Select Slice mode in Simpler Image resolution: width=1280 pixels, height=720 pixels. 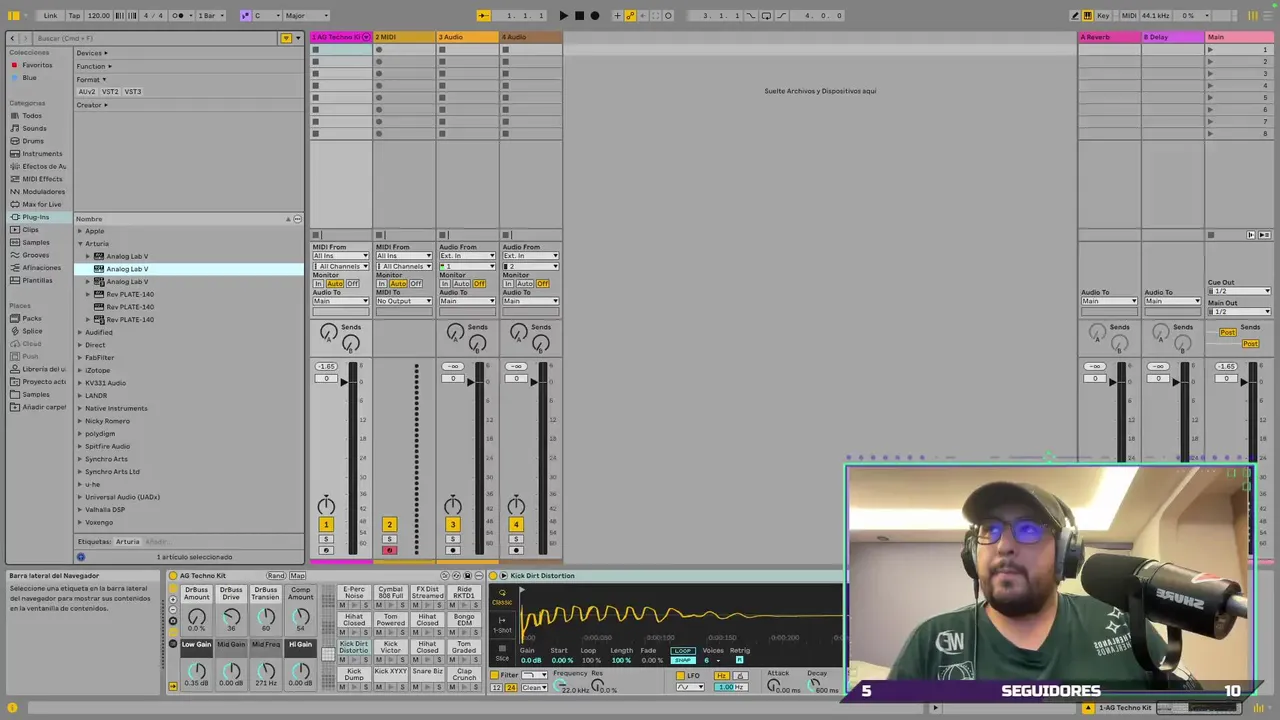[x=503, y=652]
